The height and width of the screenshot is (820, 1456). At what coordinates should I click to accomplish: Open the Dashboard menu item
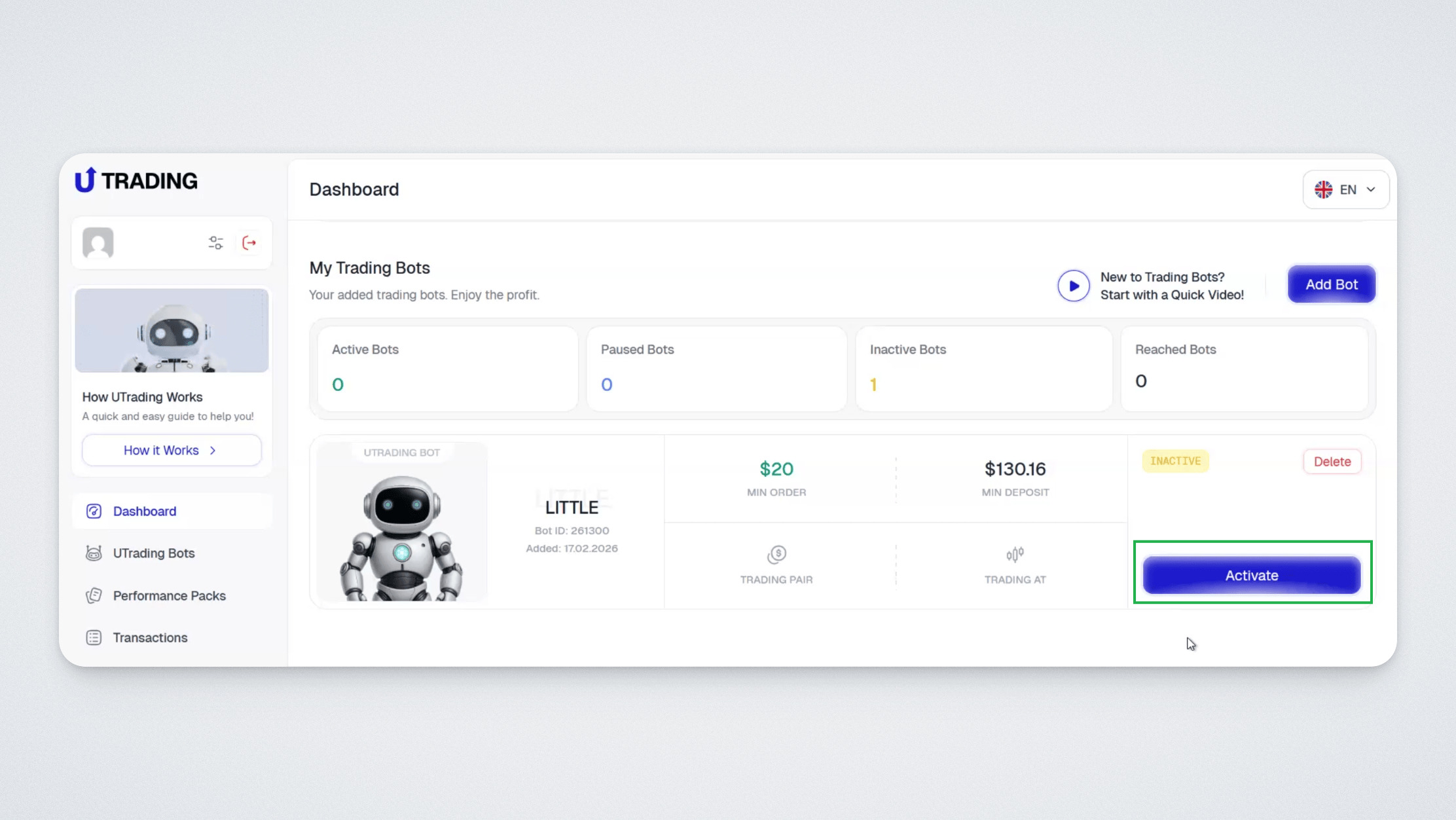tap(144, 512)
